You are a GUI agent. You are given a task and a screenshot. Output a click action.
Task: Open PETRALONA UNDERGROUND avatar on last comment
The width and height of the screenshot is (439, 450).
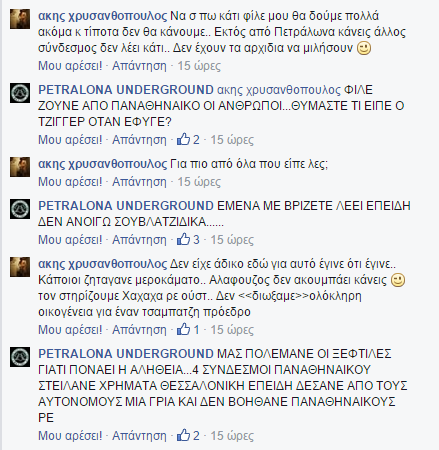[20, 357]
